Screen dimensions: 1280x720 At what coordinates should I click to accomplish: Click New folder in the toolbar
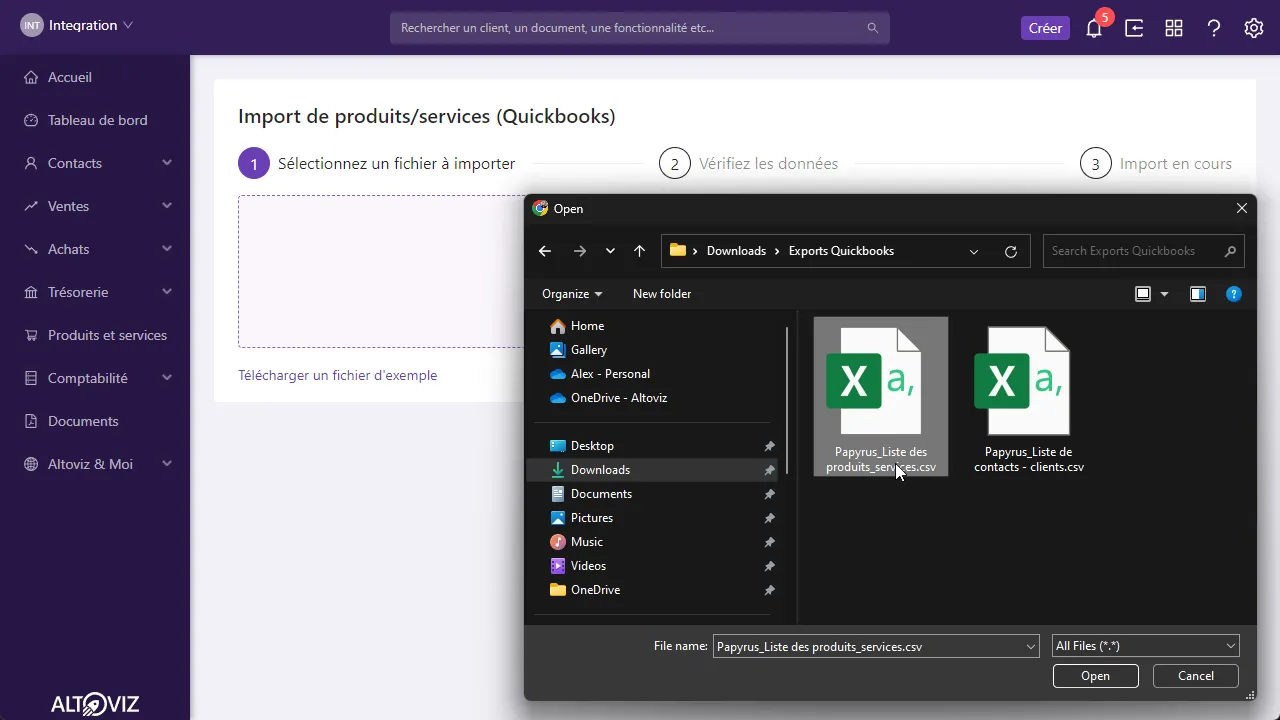pos(662,294)
